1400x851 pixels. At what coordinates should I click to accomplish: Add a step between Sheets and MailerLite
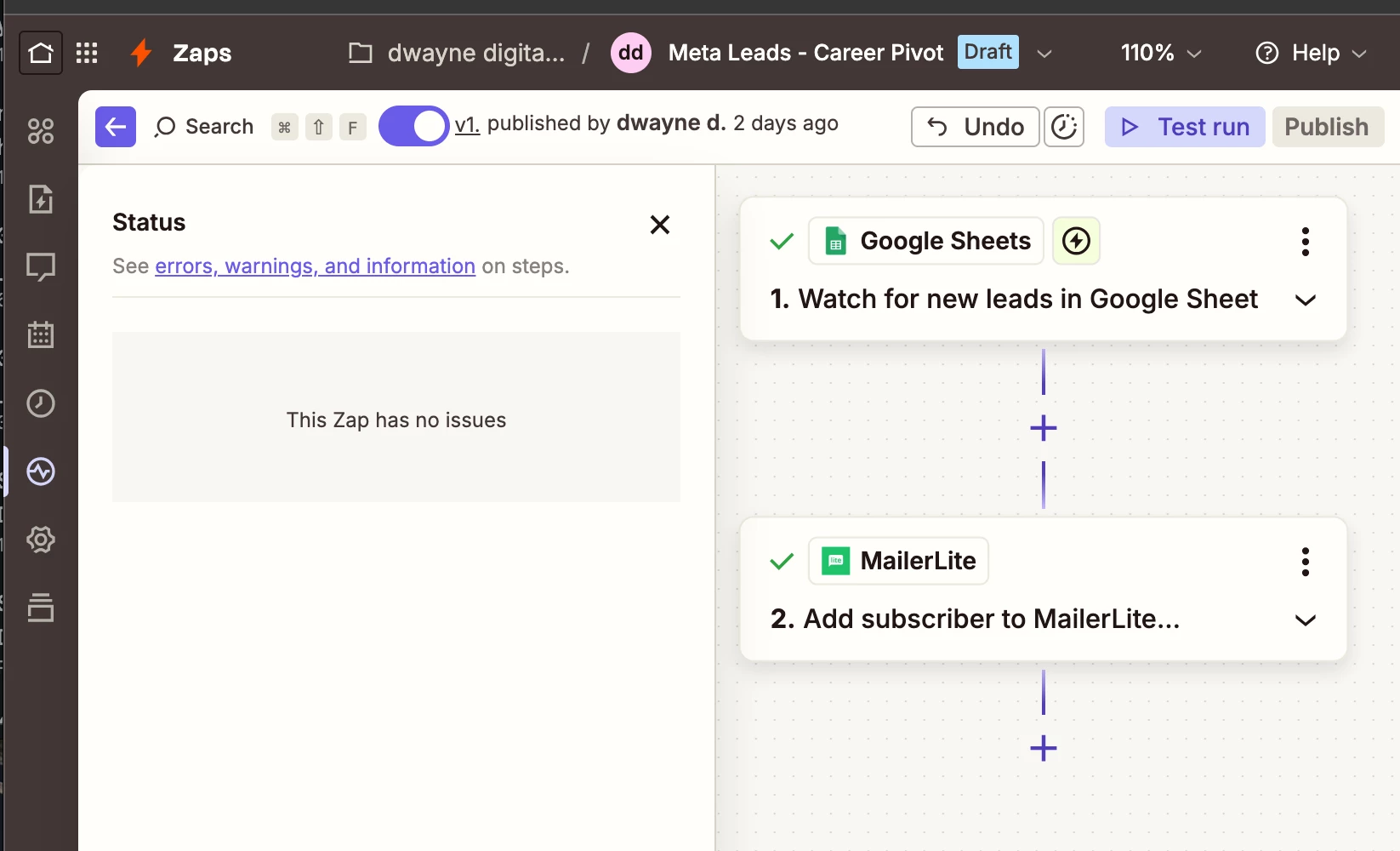pos(1044,428)
